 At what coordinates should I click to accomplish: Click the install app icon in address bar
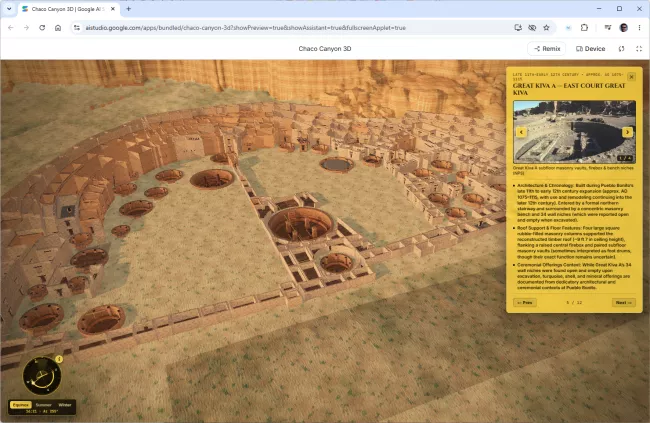tap(518, 28)
